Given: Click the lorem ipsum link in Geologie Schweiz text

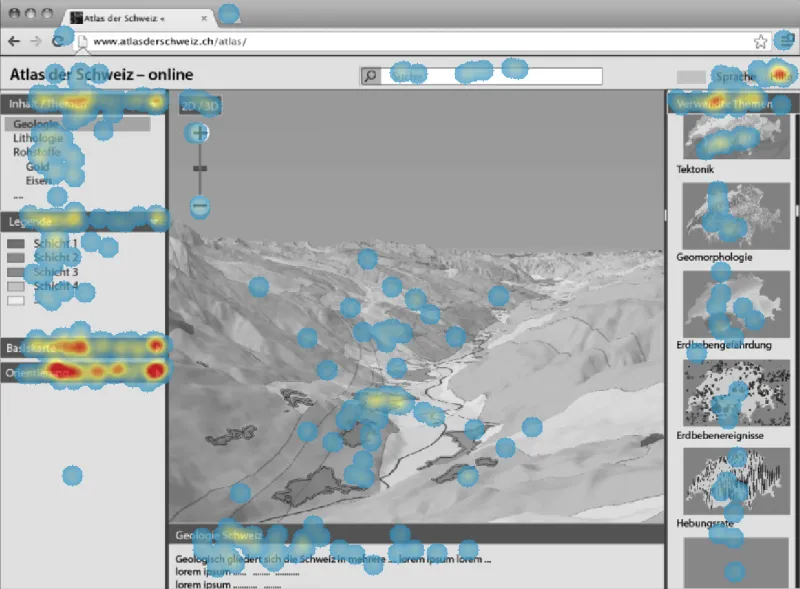Looking at the screenshot, I should coord(202,570).
